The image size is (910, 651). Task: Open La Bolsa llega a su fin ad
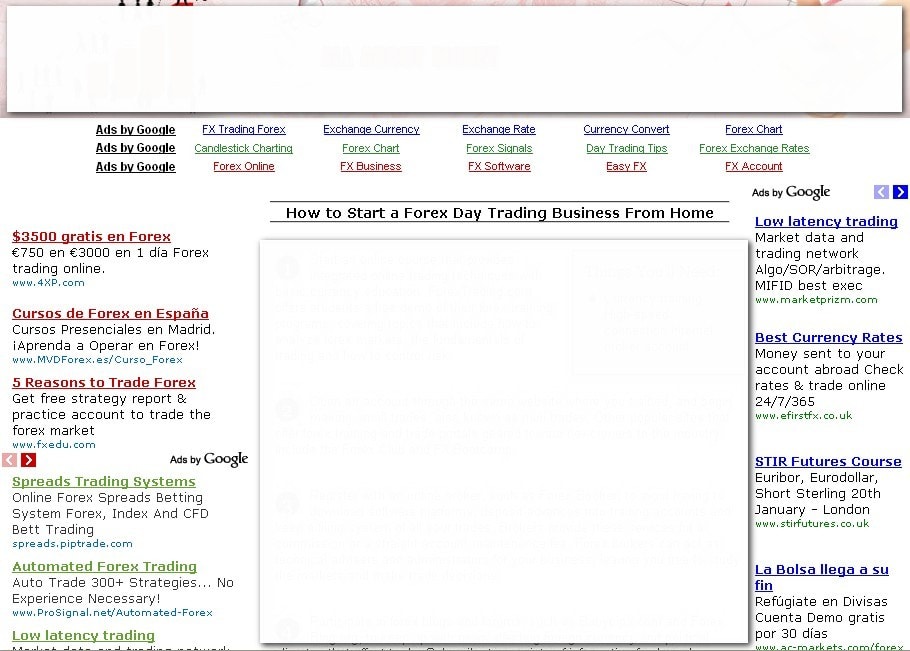822,577
